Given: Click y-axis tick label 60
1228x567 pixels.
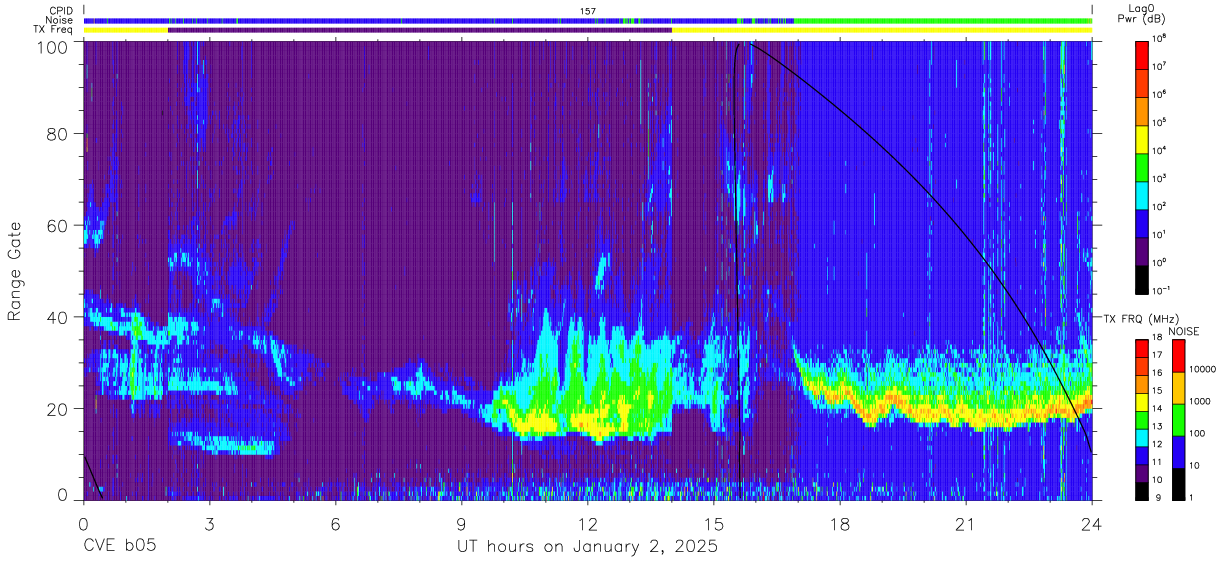Looking at the screenshot, I should pyautogui.click(x=58, y=225).
